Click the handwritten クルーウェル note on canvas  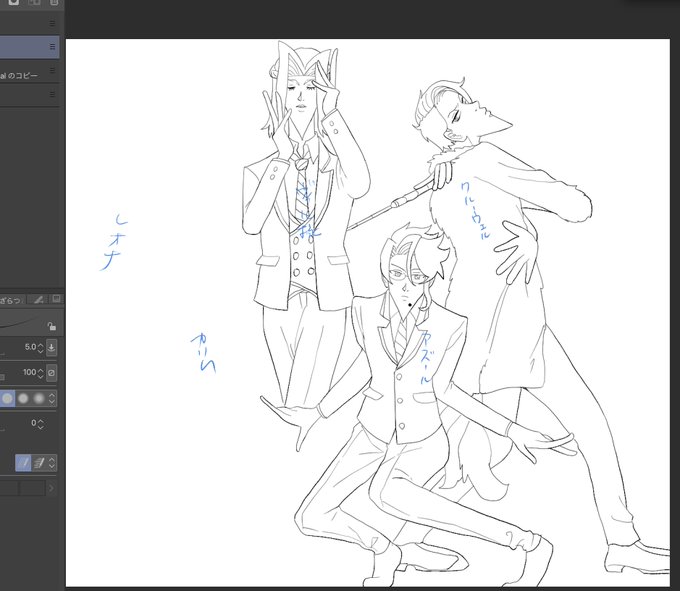(476, 211)
